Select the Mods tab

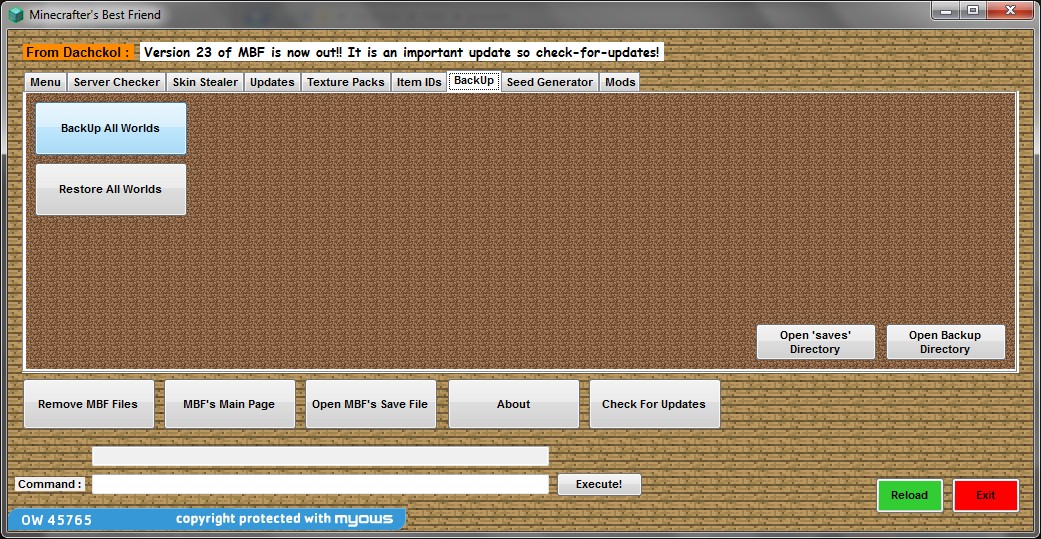click(x=620, y=82)
